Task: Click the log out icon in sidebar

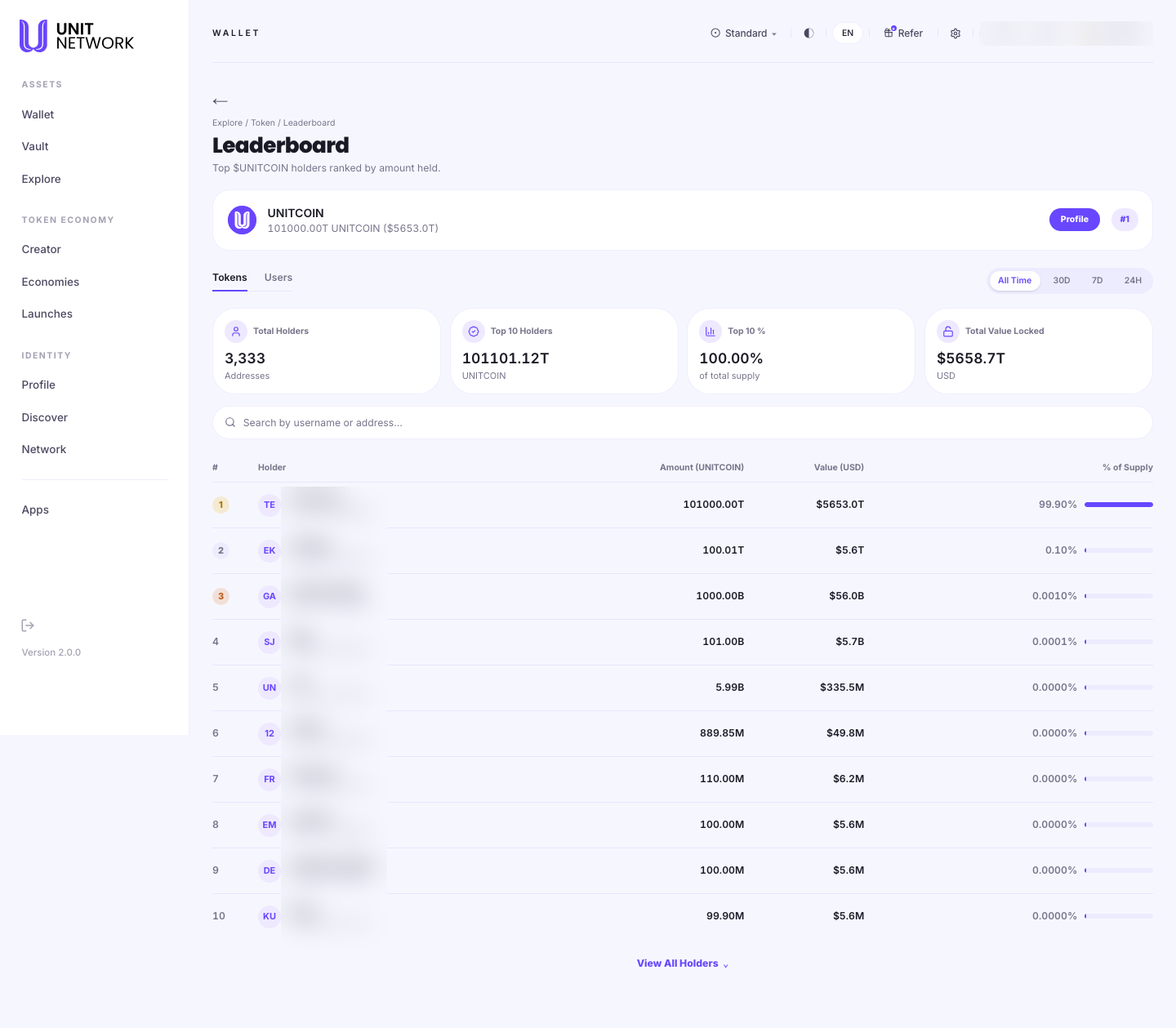Action: [x=28, y=625]
